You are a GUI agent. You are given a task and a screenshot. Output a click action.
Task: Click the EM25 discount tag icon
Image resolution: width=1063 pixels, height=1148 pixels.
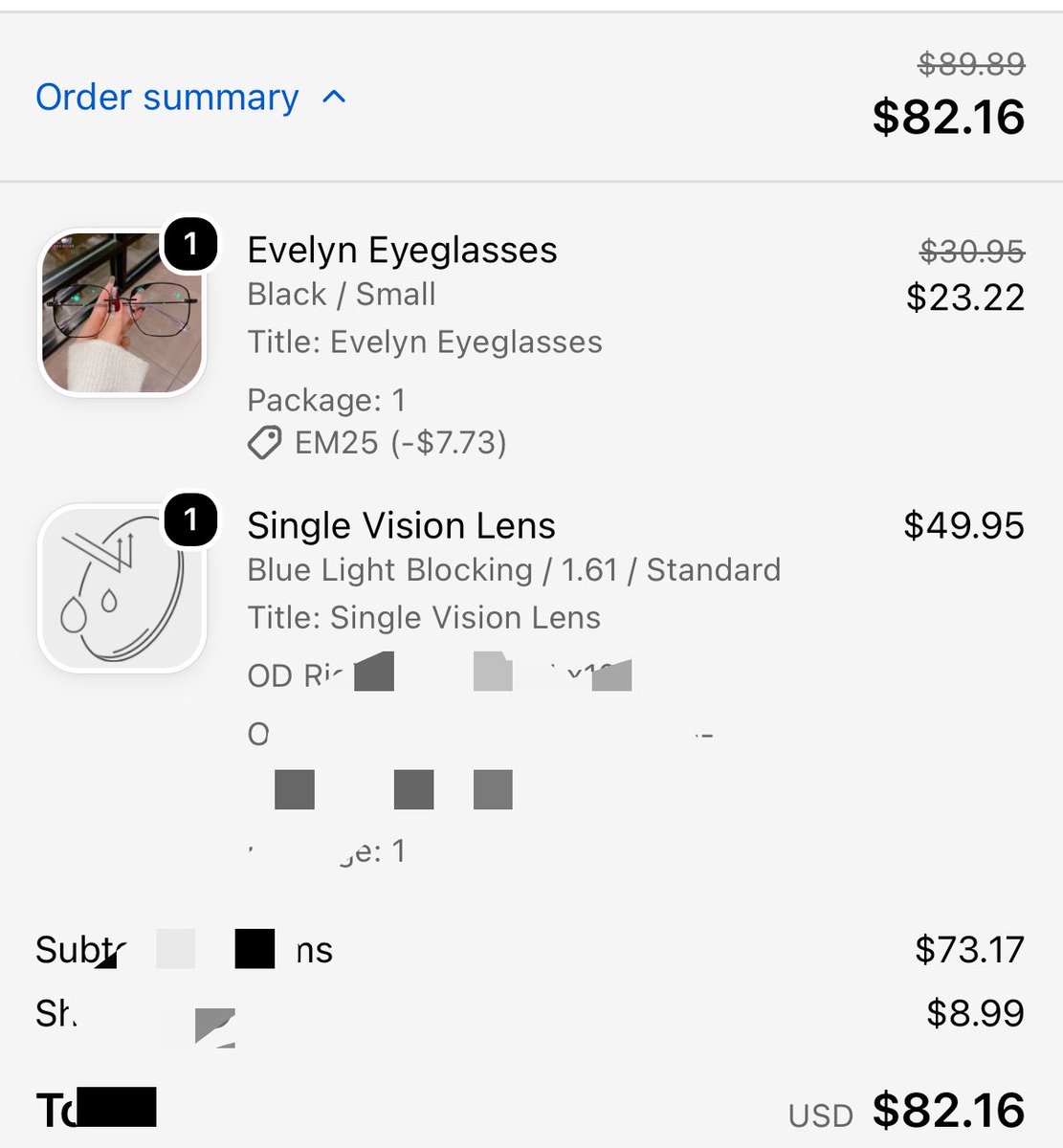click(265, 443)
